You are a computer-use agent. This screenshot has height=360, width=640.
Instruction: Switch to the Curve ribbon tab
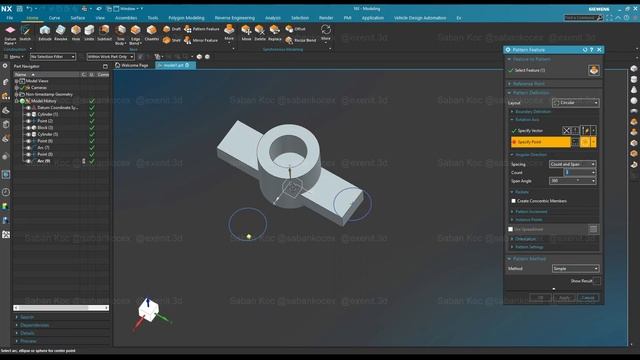pos(54,18)
